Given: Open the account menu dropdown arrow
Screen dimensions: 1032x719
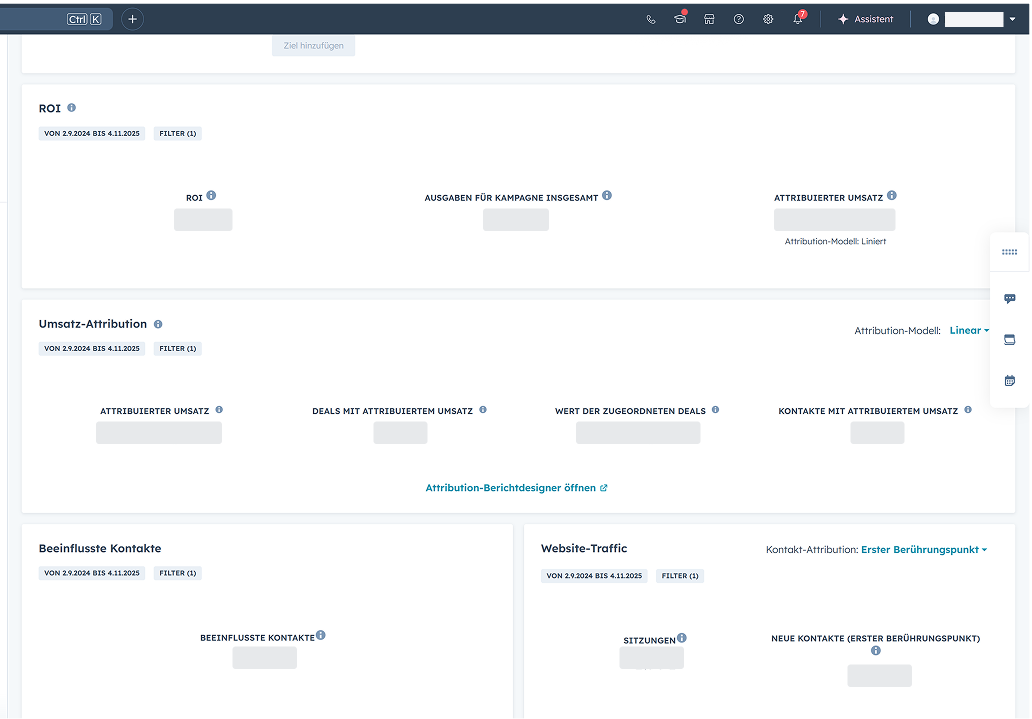Looking at the screenshot, I should (1012, 19).
